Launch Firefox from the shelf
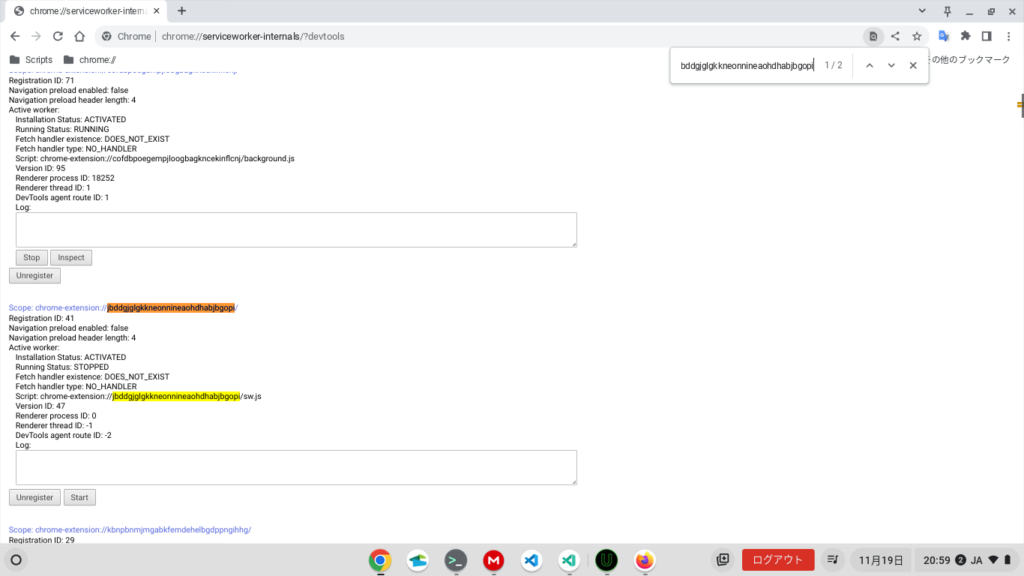This screenshot has height=576, width=1024. [x=644, y=560]
